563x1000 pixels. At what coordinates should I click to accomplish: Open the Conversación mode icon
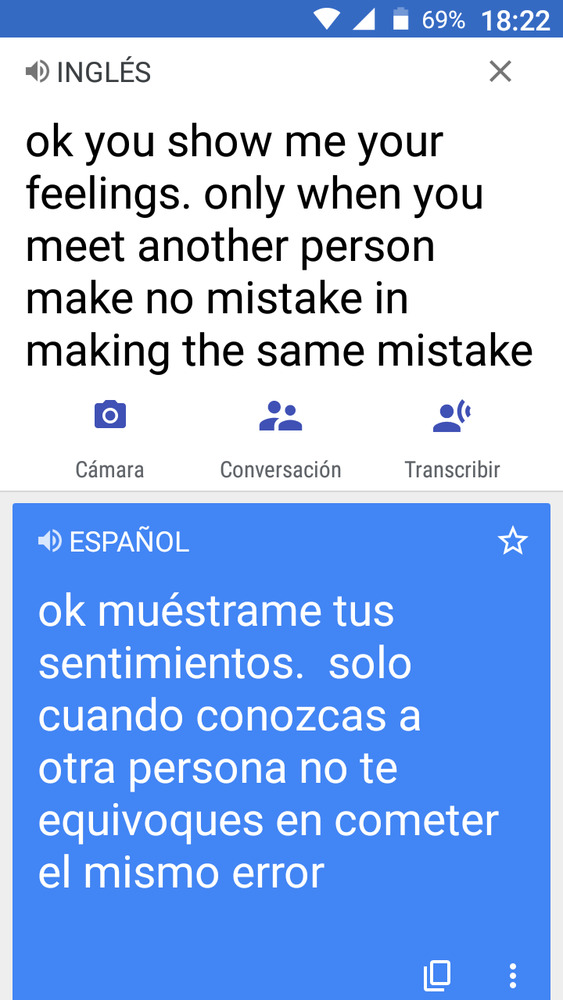click(x=281, y=416)
